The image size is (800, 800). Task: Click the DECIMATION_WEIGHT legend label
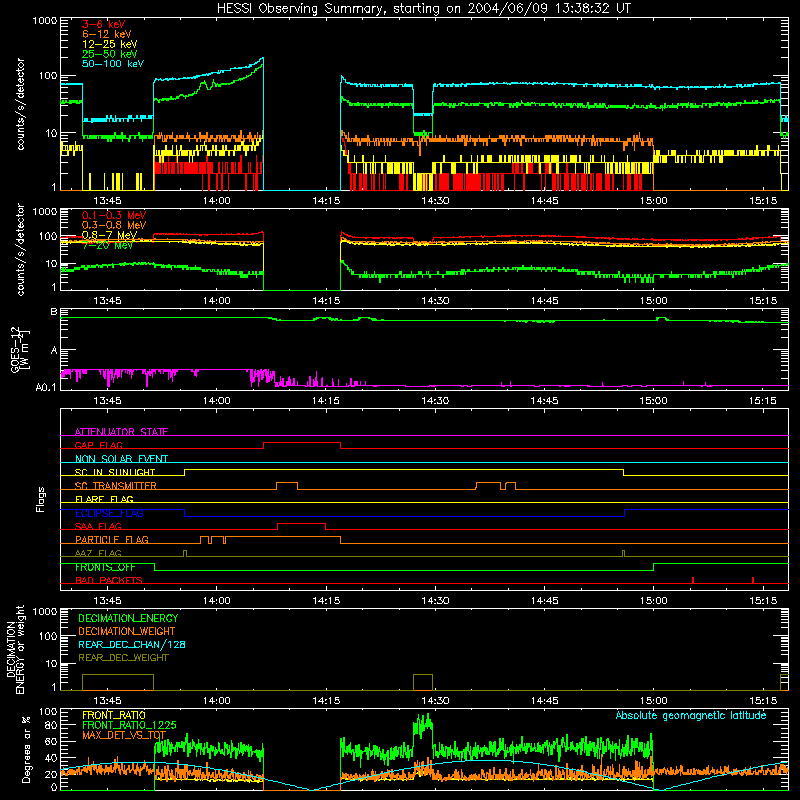(127, 631)
